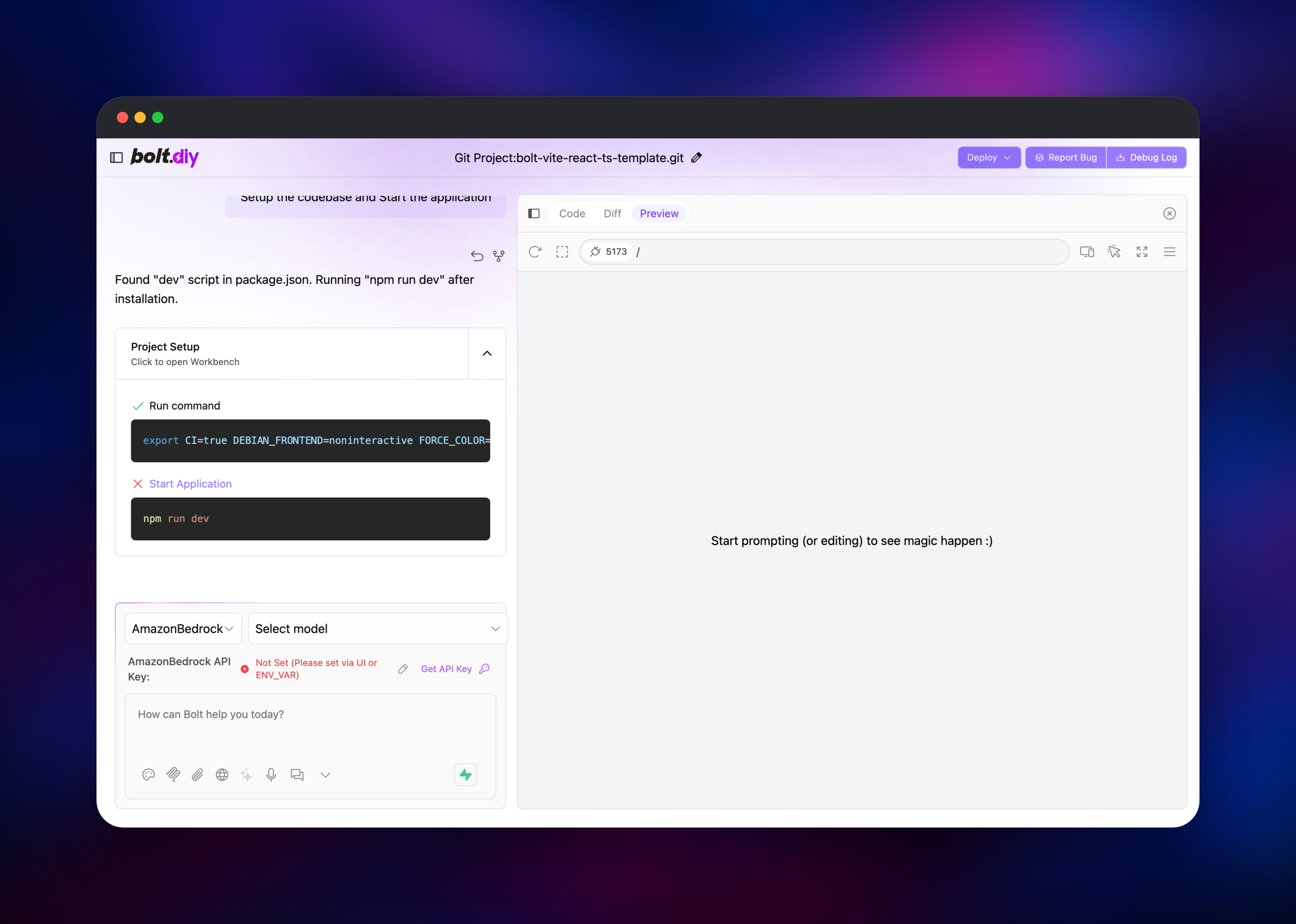This screenshot has width=1296, height=924.
Task: Toggle the sidebar panel icon beside bolt.diy logo
Action: (x=116, y=158)
